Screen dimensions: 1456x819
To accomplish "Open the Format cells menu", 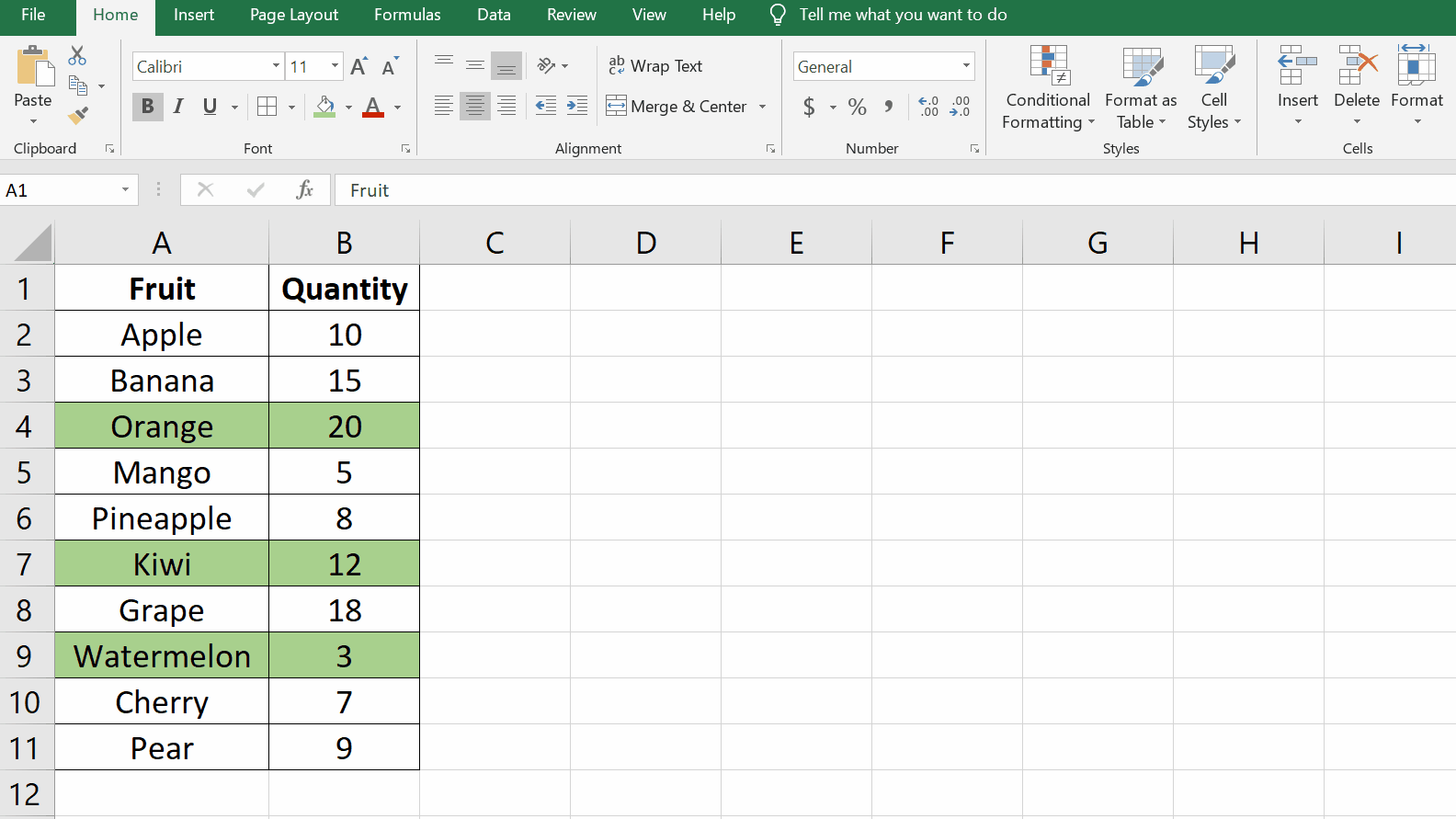I will pos(1416,86).
